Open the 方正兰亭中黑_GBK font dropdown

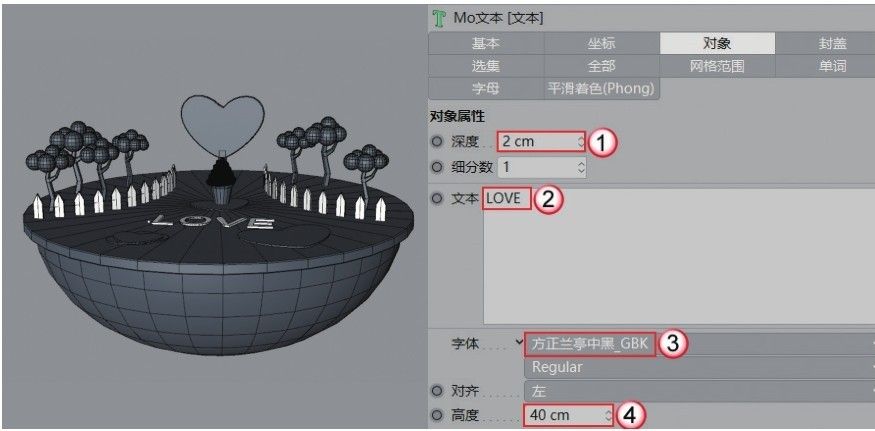pyautogui.click(x=699, y=344)
